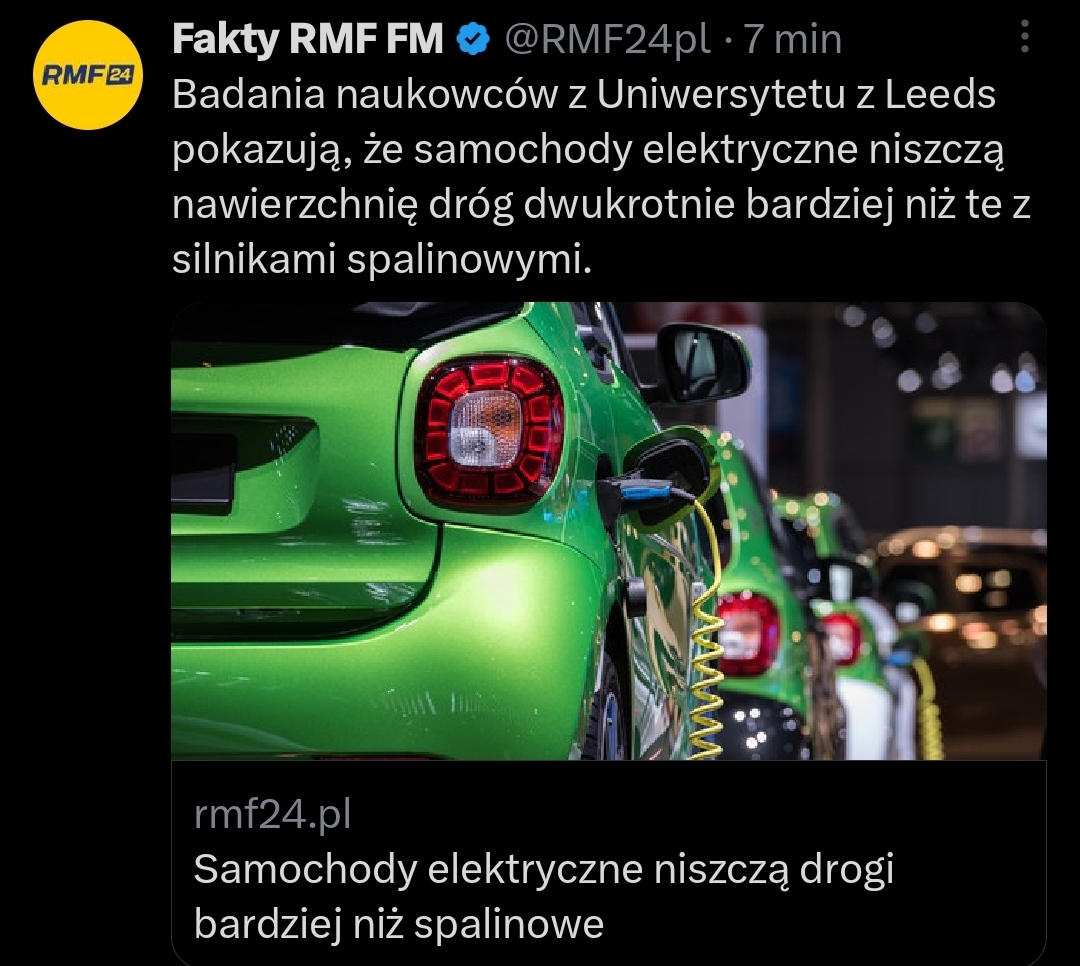Open the headline 'Samochody elektryczne niszczą drogi'

pos(543,870)
